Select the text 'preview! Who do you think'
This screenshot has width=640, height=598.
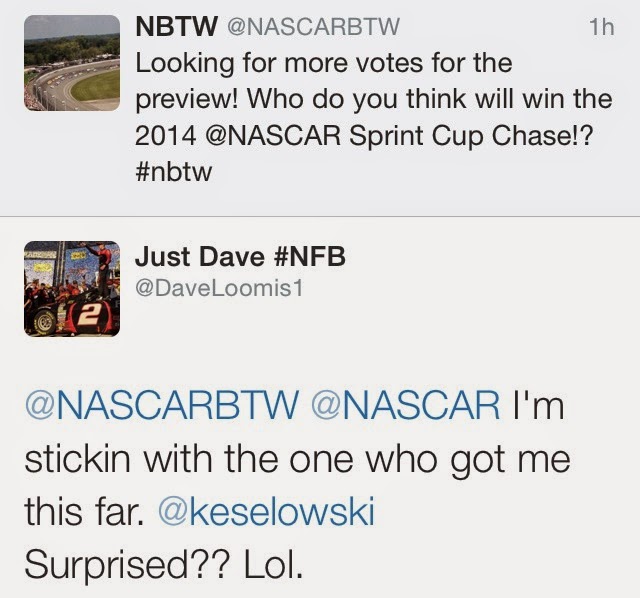point(300,100)
